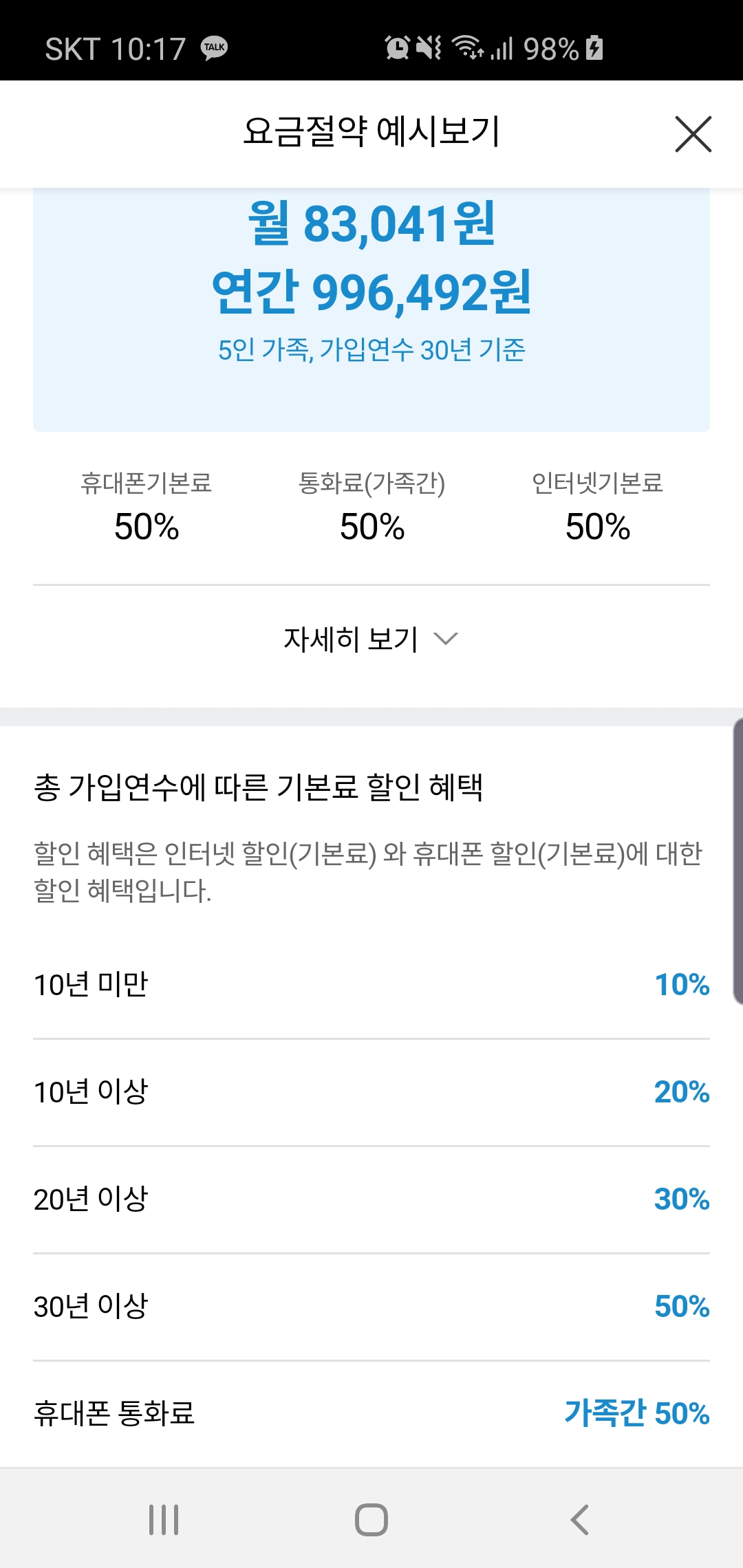Select the 10년 미만 discount row
Image resolution: width=743 pixels, height=1568 pixels.
(371, 985)
